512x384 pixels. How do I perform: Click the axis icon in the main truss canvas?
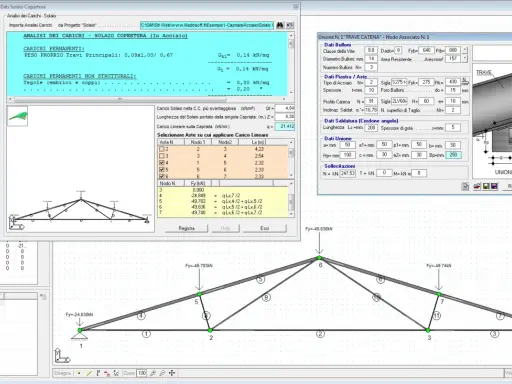(x=62, y=356)
